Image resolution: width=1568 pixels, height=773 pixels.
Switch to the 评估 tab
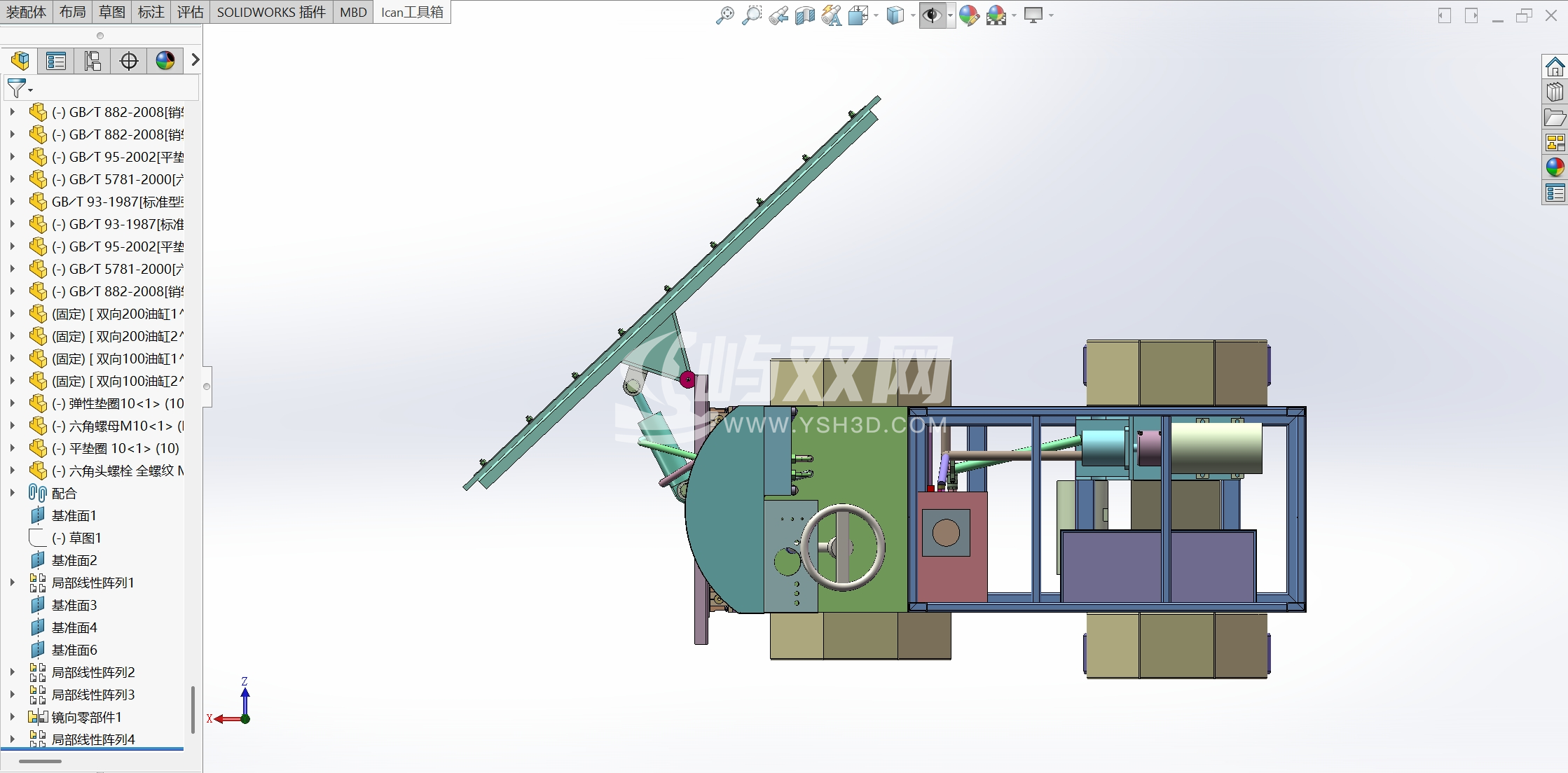[x=190, y=12]
